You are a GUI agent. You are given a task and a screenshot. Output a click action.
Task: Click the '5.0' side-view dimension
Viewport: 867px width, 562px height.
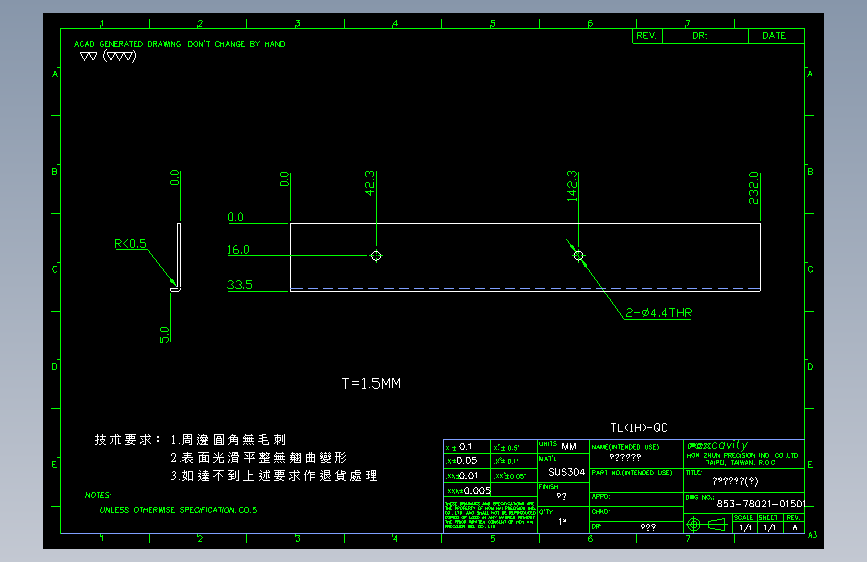164,335
